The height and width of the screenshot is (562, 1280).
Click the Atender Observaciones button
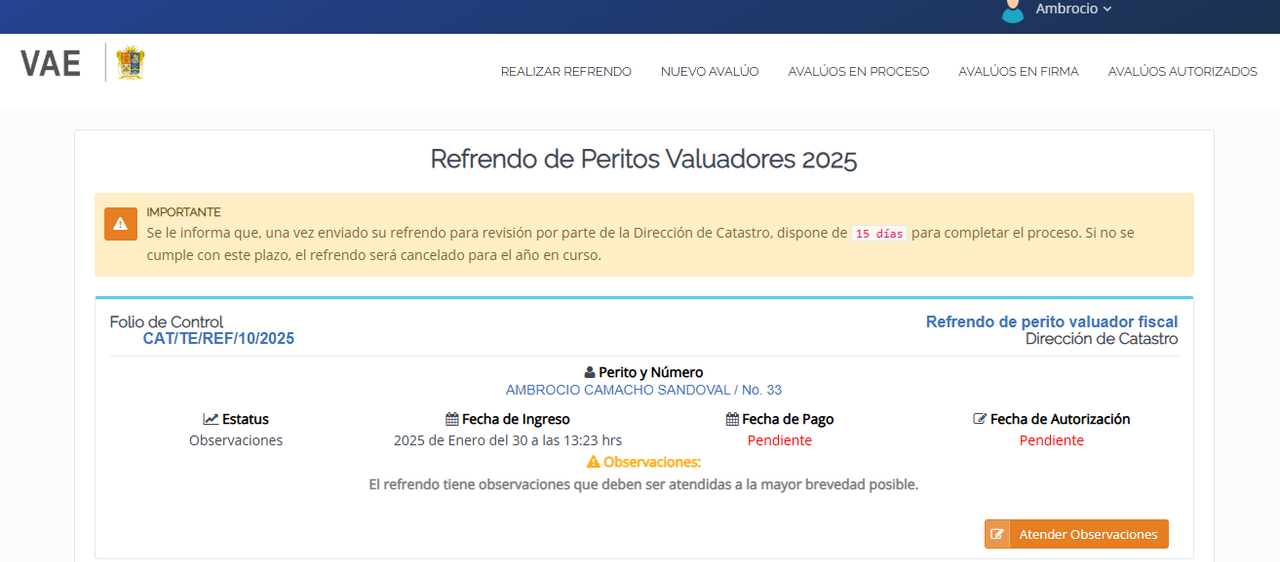tap(1076, 534)
